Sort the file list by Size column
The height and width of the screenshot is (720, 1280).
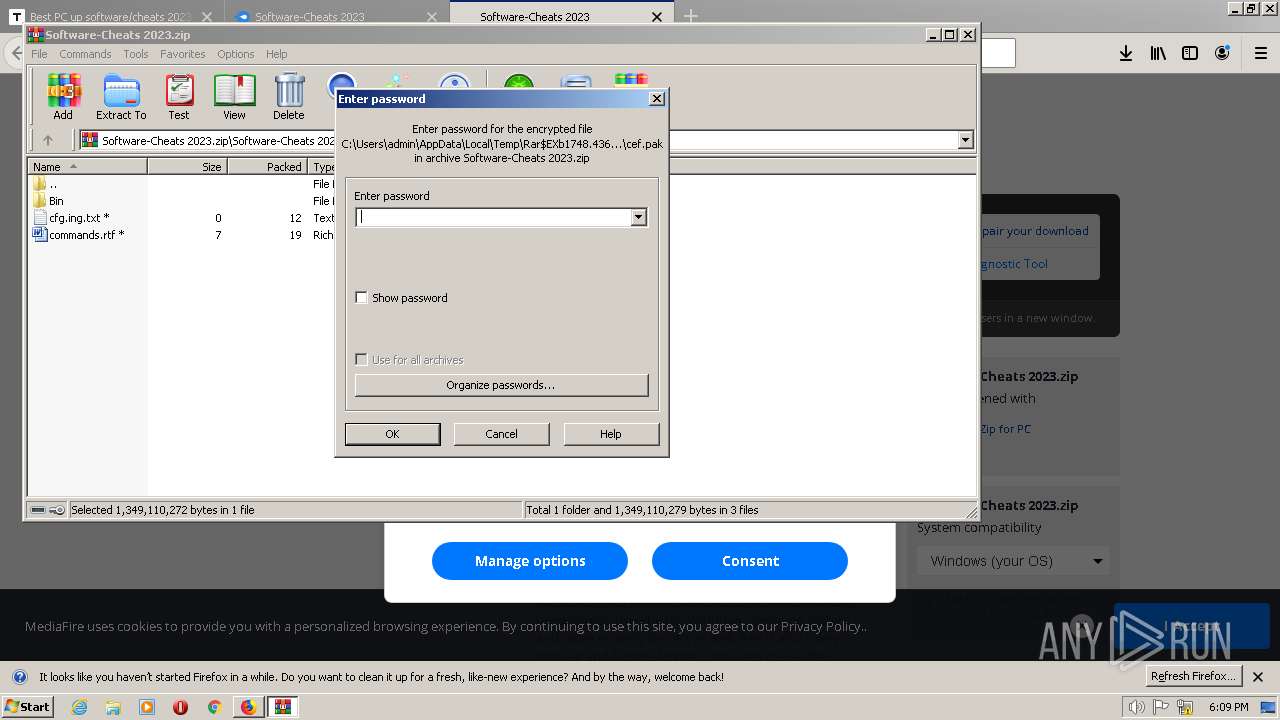(187, 167)
